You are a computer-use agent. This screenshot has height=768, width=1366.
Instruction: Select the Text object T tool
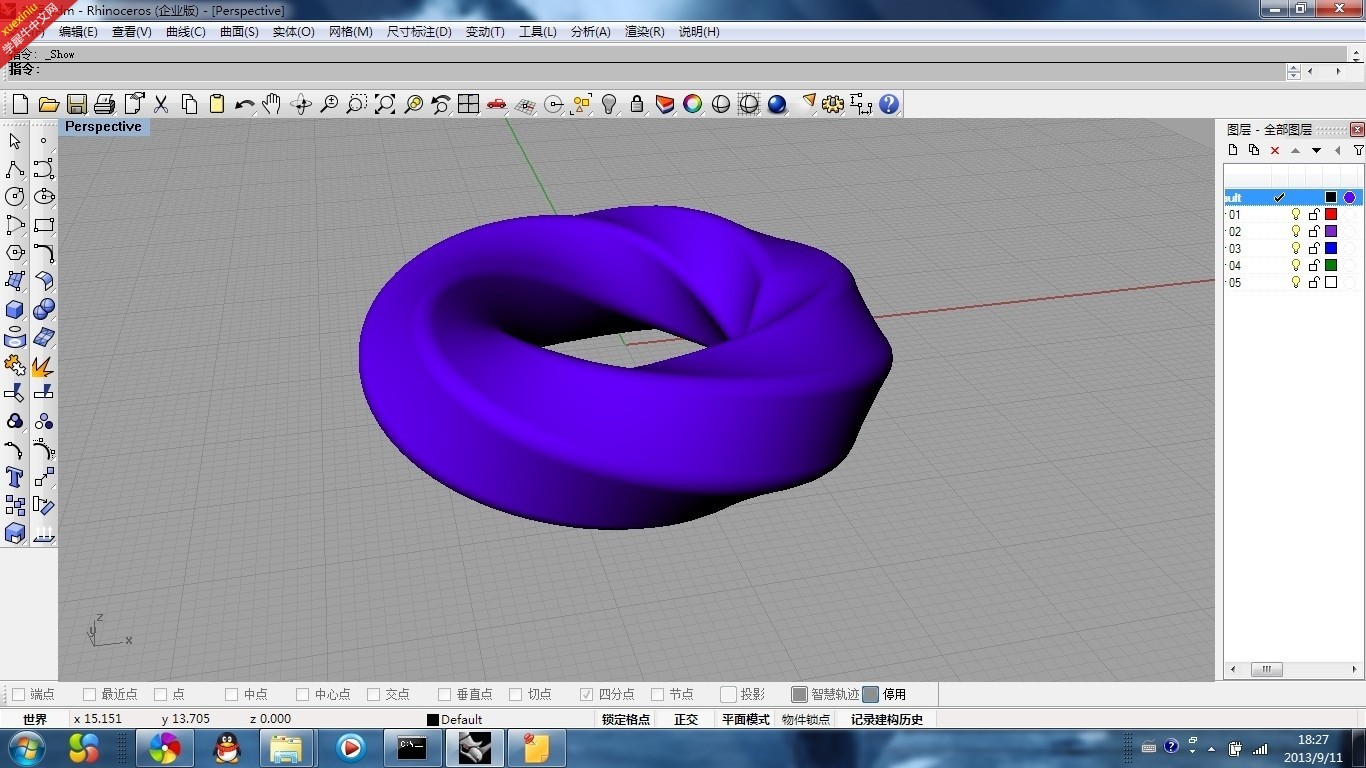click(x=15, y=477)
